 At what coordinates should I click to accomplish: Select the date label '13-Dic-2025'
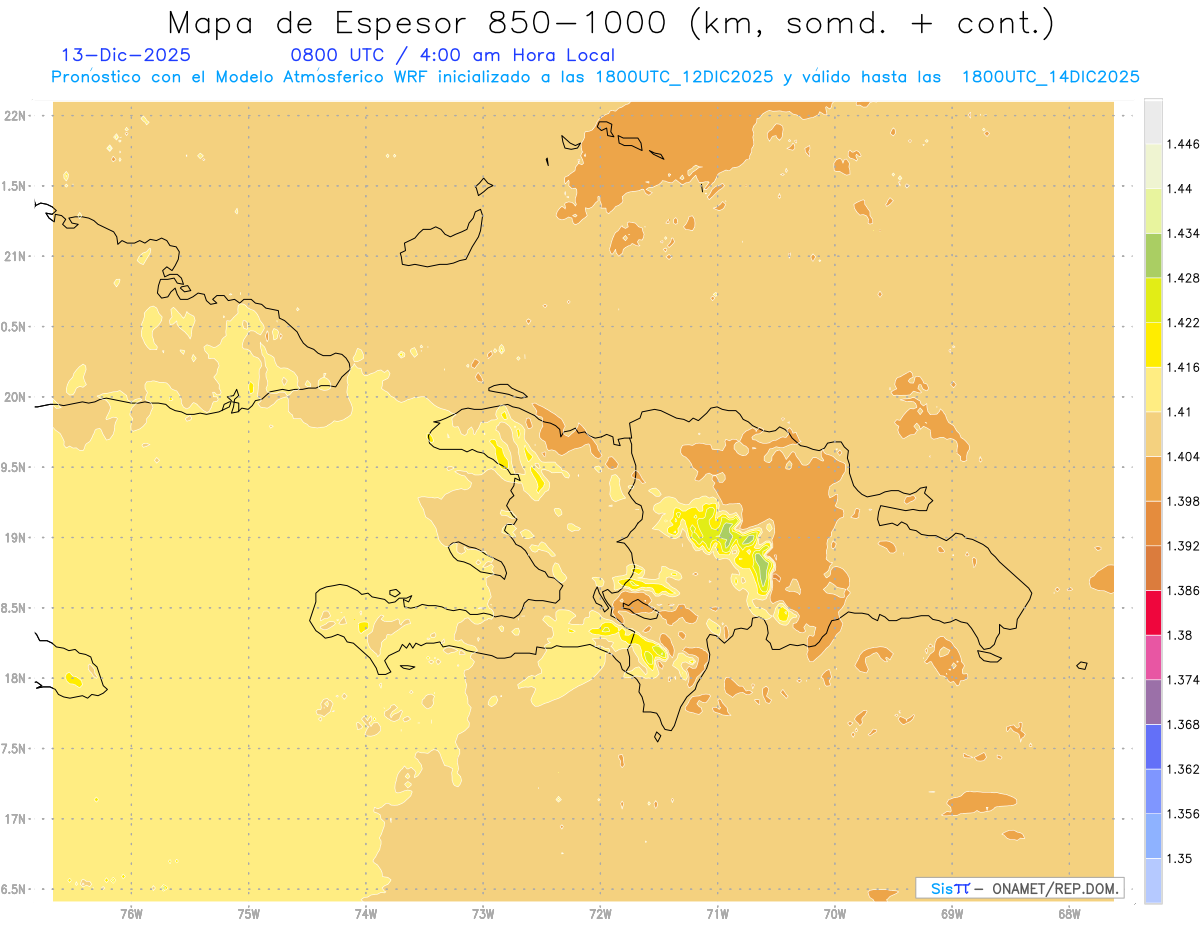pos(126,55)
